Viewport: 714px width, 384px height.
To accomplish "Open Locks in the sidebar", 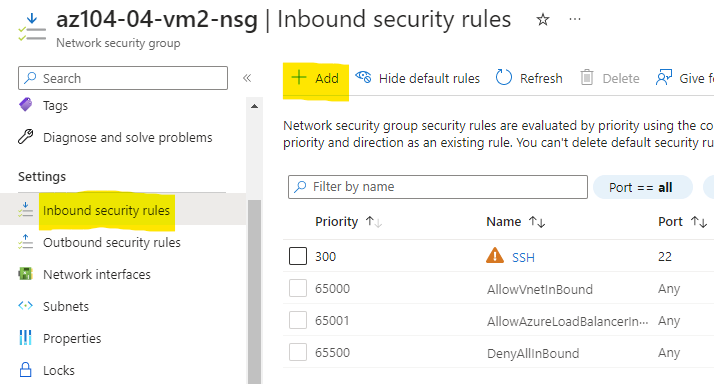I will click(59, 370).
